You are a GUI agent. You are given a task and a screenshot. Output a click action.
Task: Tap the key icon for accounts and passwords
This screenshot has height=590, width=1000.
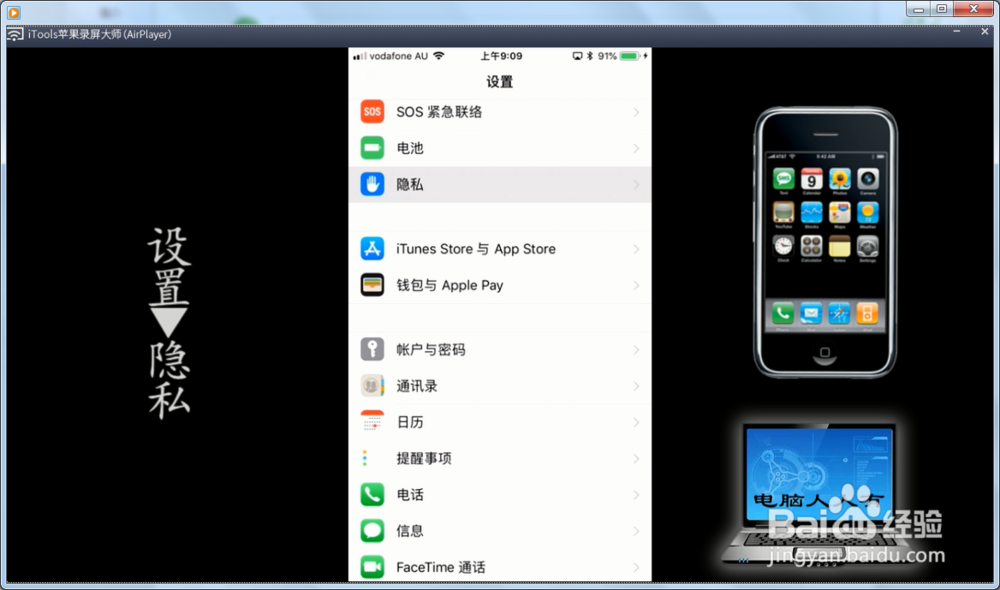[x=372, y=350]
